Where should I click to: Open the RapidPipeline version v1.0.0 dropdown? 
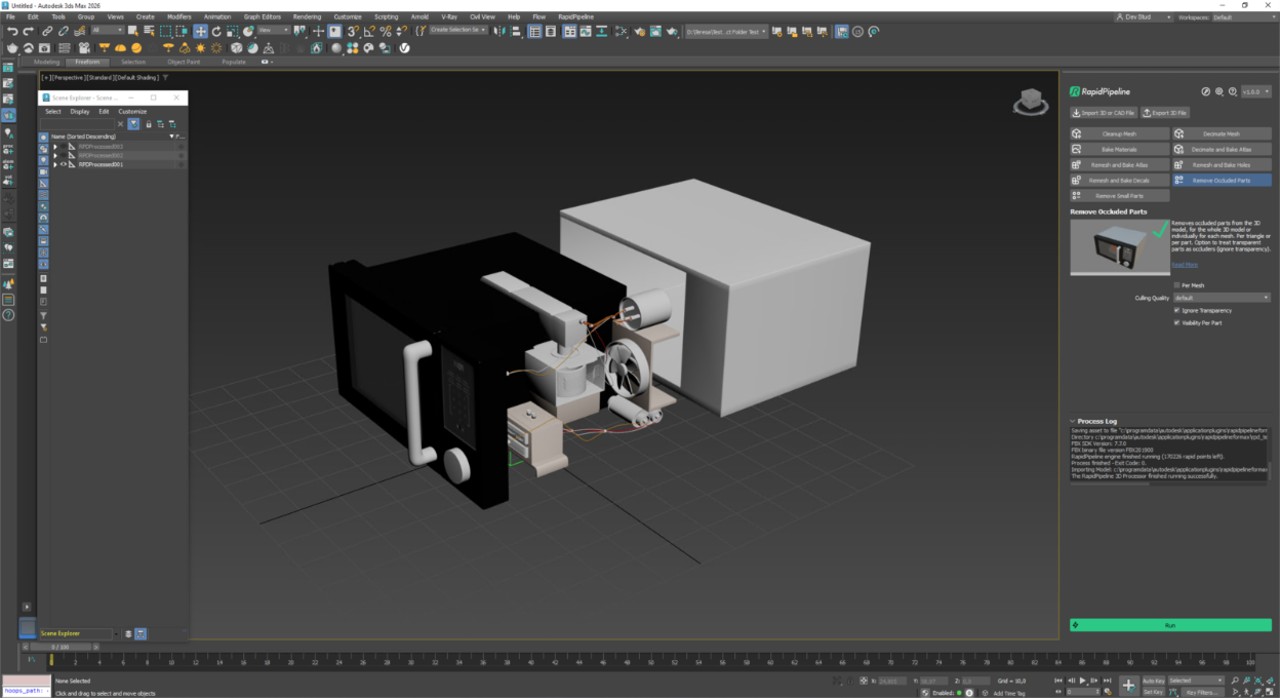(1256, 91)
